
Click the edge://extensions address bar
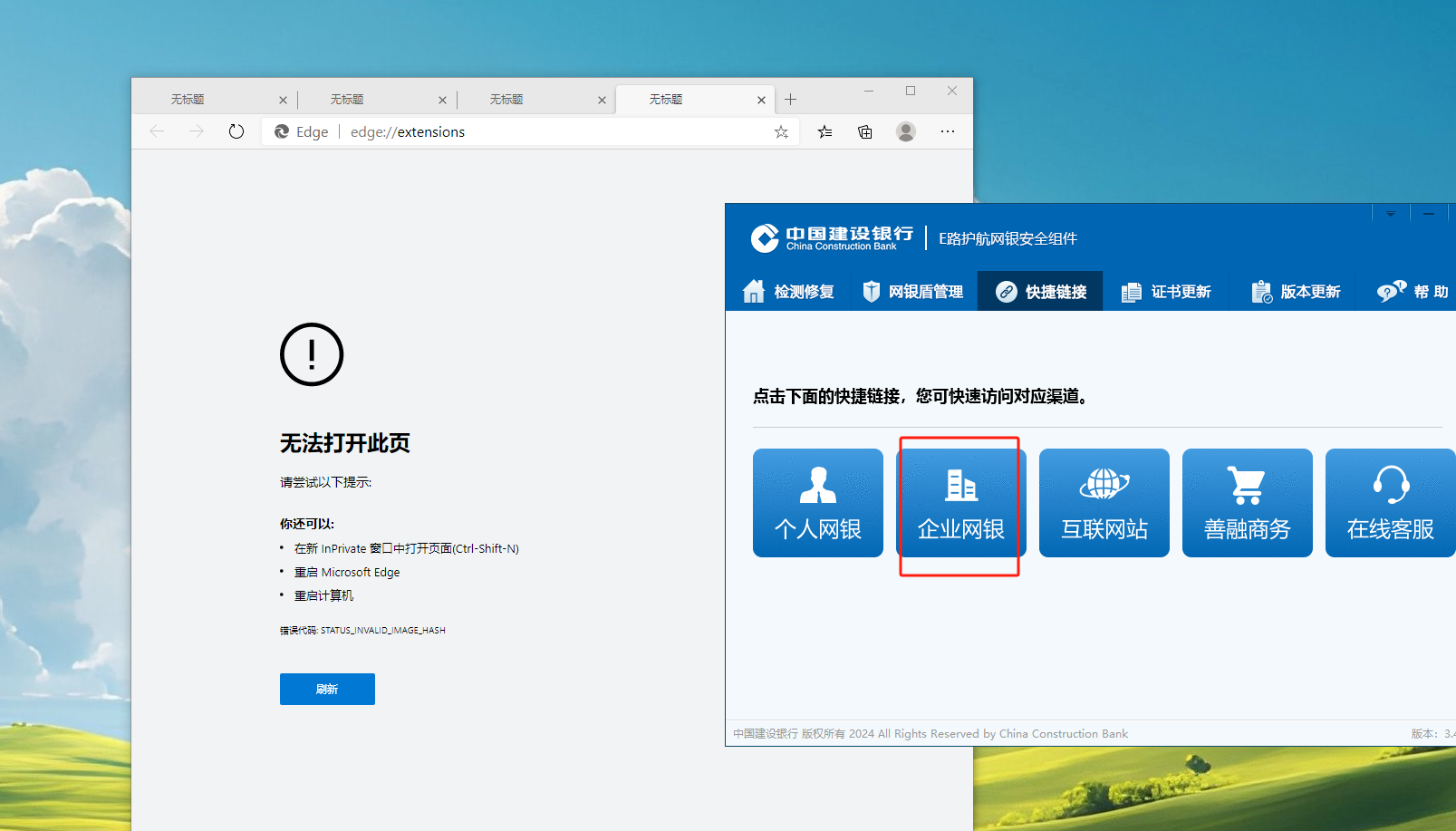point(530,131)
